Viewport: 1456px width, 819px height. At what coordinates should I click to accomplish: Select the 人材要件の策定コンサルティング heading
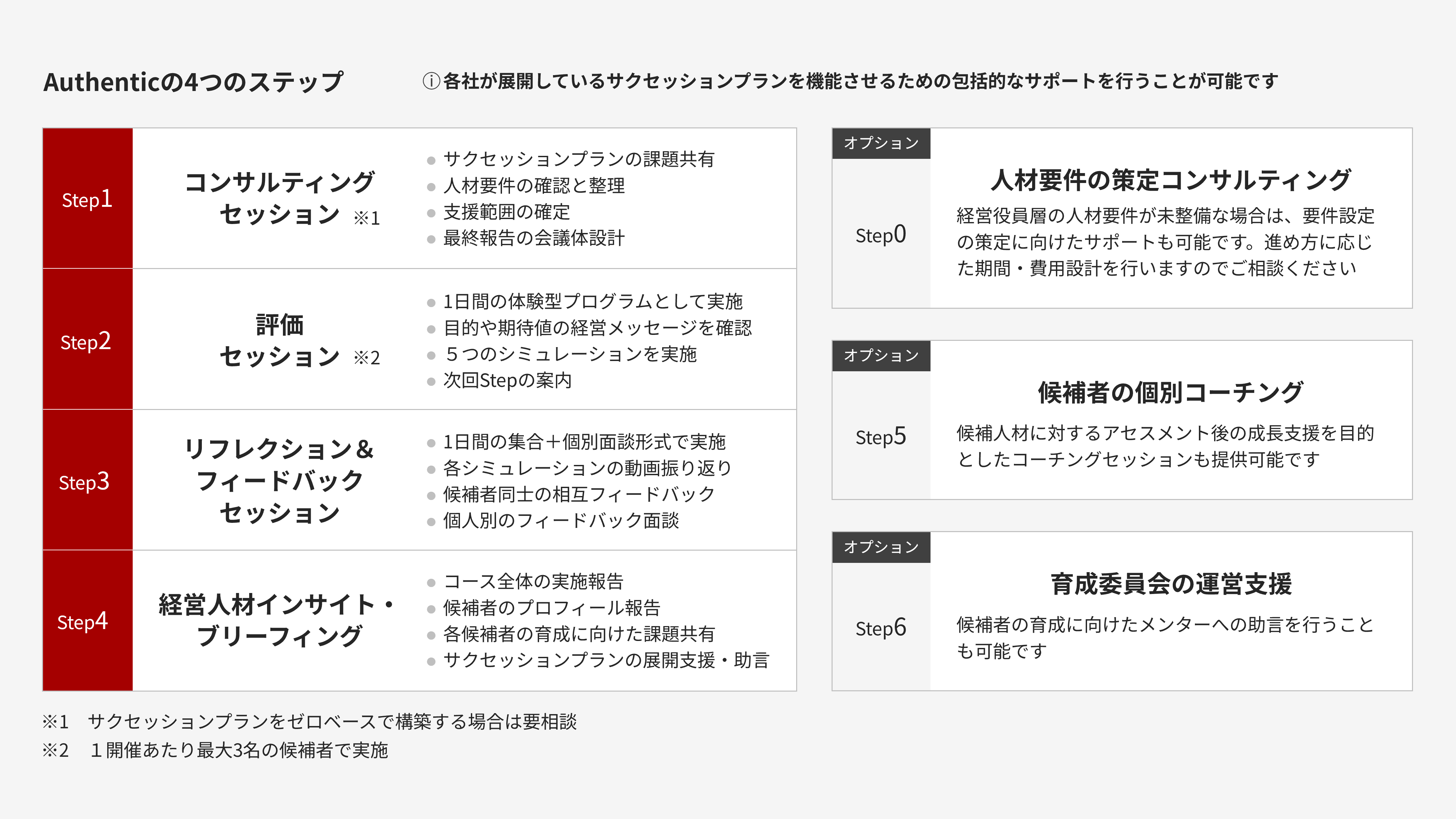1170,181
